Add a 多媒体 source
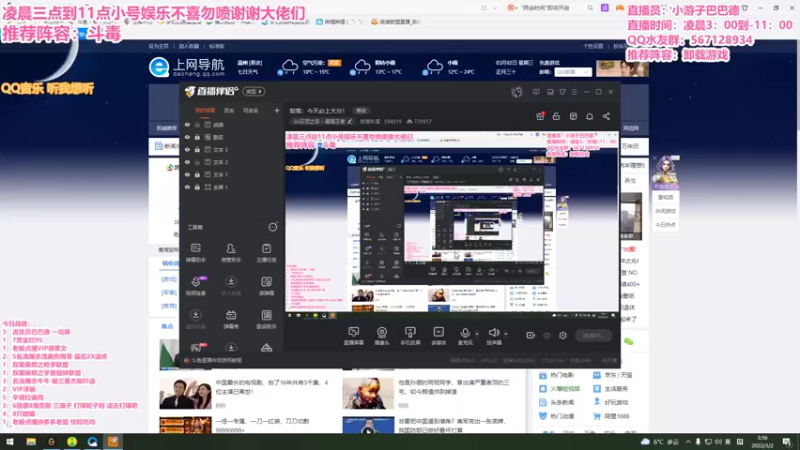The height and width of the screenshot is (450, 800). (438, 336)
